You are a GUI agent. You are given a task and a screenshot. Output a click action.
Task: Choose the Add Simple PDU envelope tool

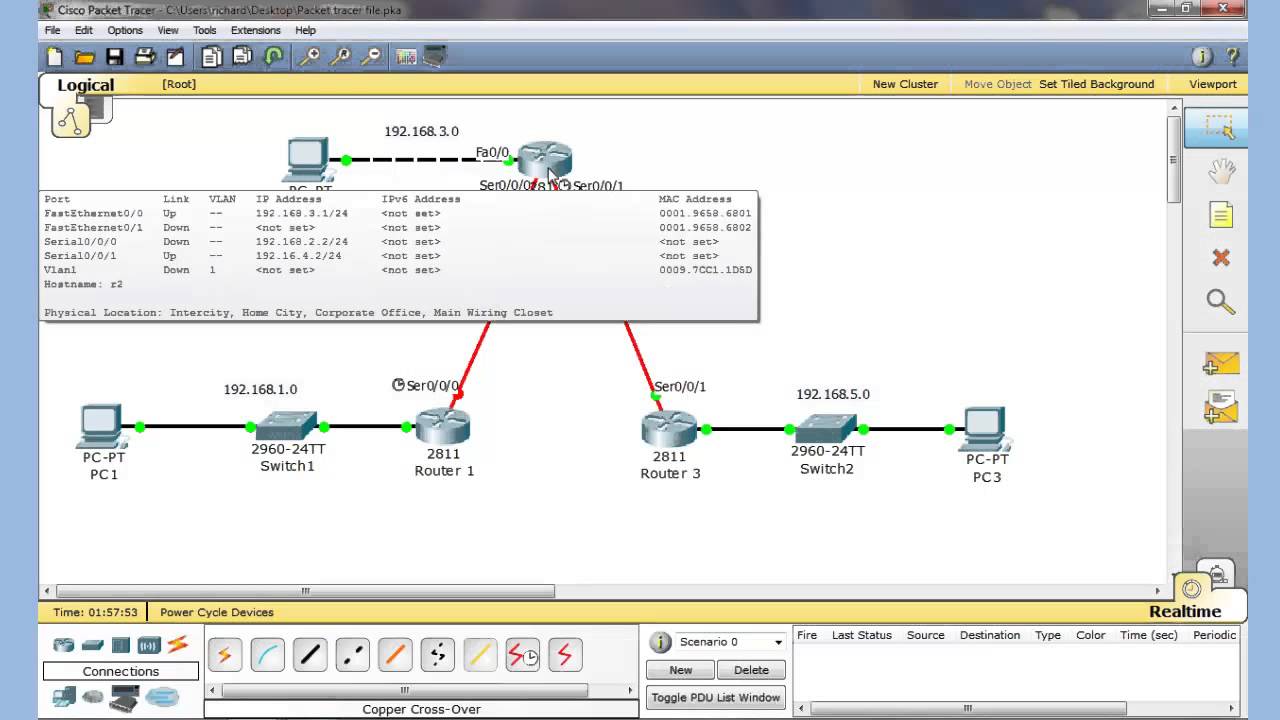(1221, 365)
